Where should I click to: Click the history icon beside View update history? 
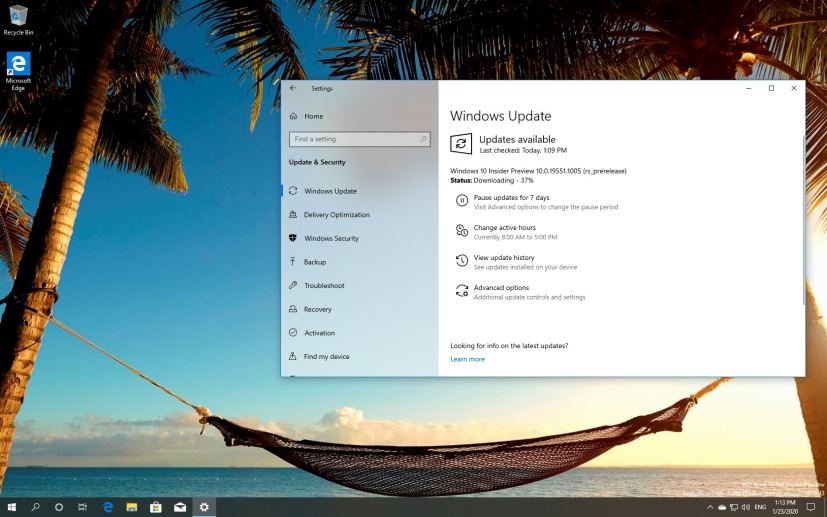point(461,260)
